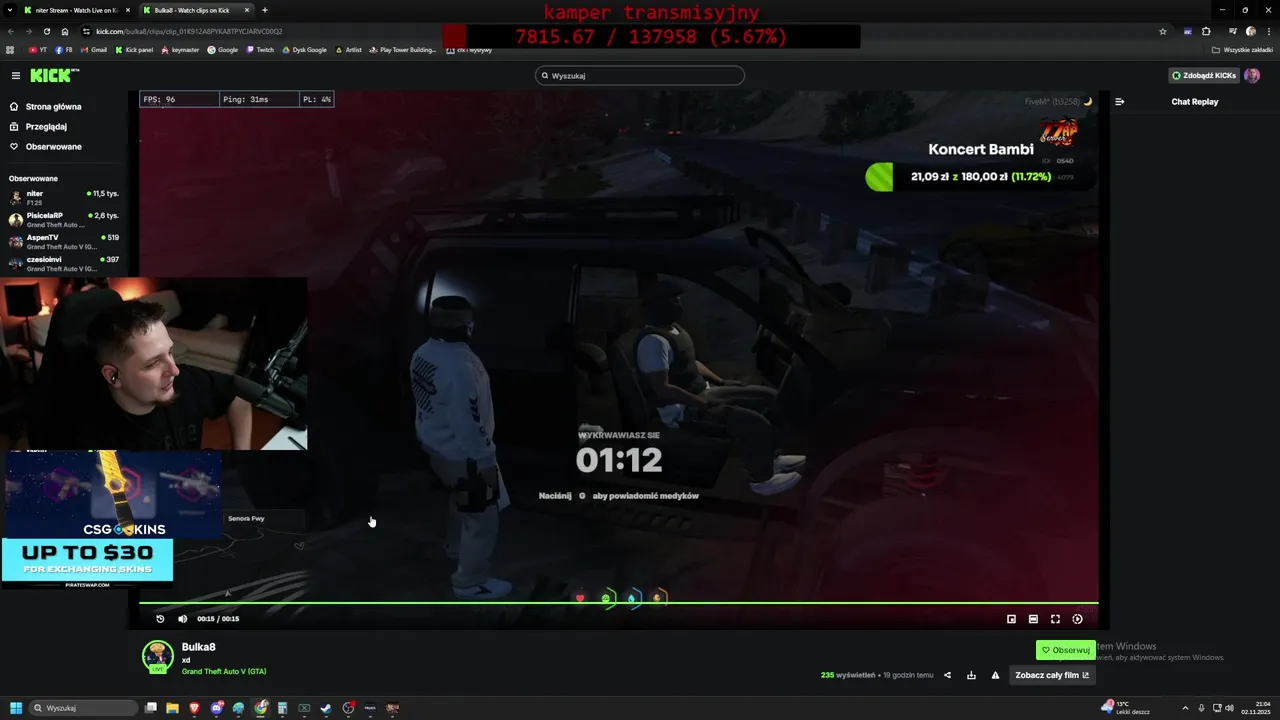Viewport: 1280px width, 720px height.
Task: Open the Windows Start menu
Action: click(x=16, y=708)
